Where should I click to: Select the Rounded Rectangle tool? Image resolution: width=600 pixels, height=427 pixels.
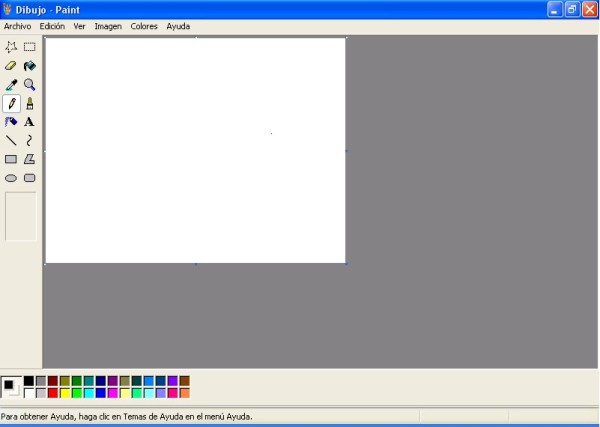pos(30,178)
